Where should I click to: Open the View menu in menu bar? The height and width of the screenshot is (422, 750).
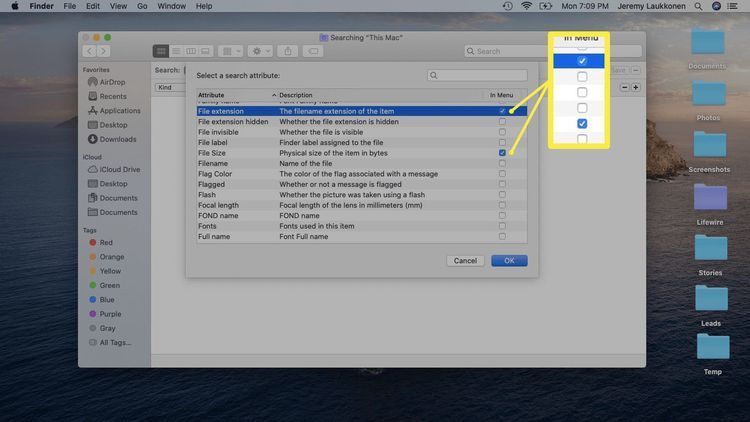pos(117,6)
